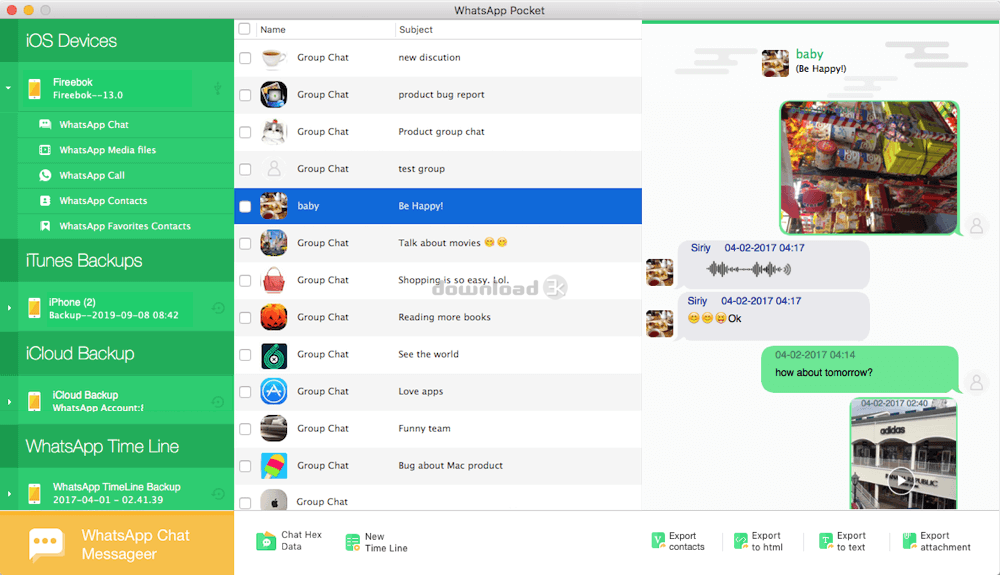Tick the checkbox for 'product bug report'
Viewport: 1000px width, 575px height.
[x=245, y=95]
